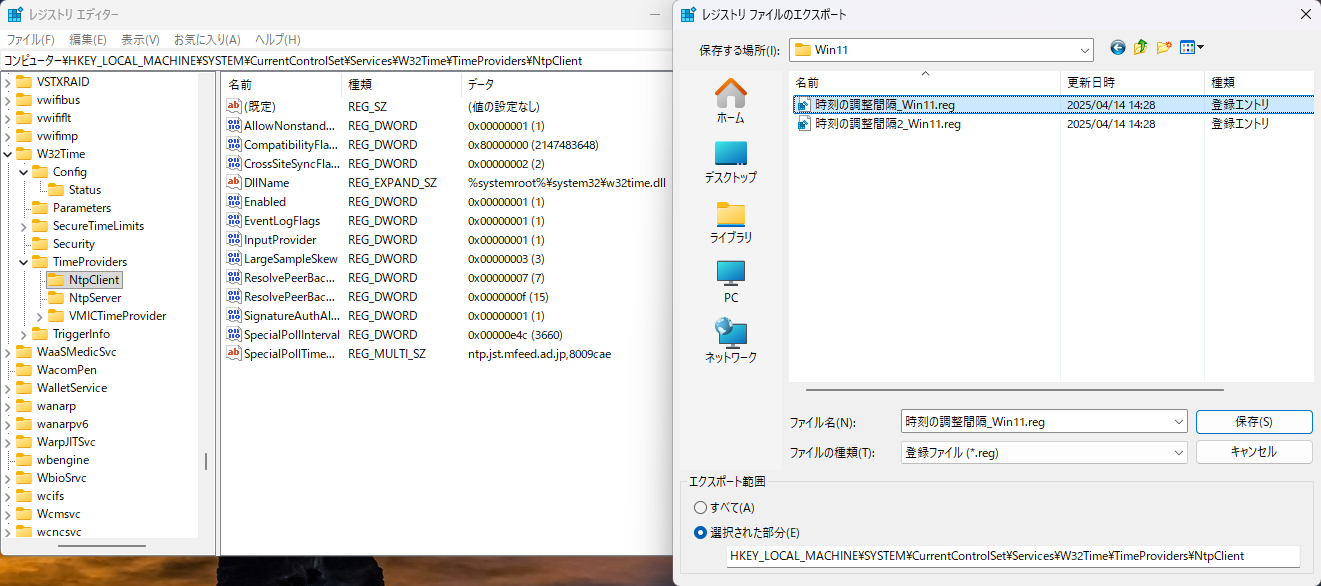The height and width of the screenshot is (586, 1321).
Task: Collapse the Config tree node
Action: coord(24,172)
